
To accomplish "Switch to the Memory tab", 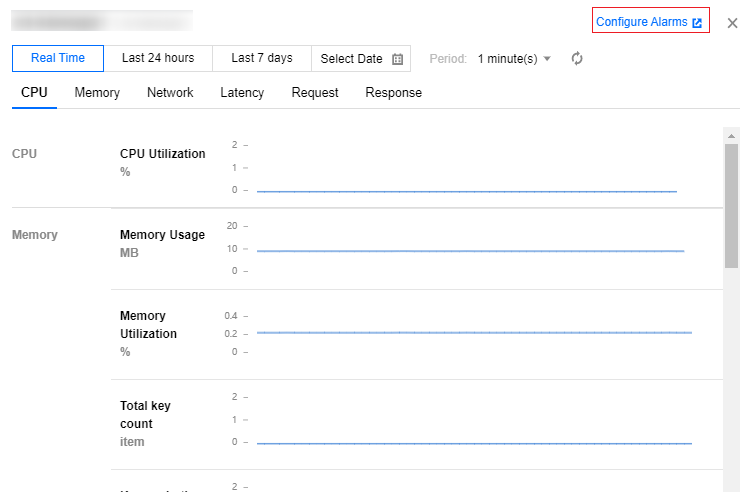I will [x=97, y=93].
